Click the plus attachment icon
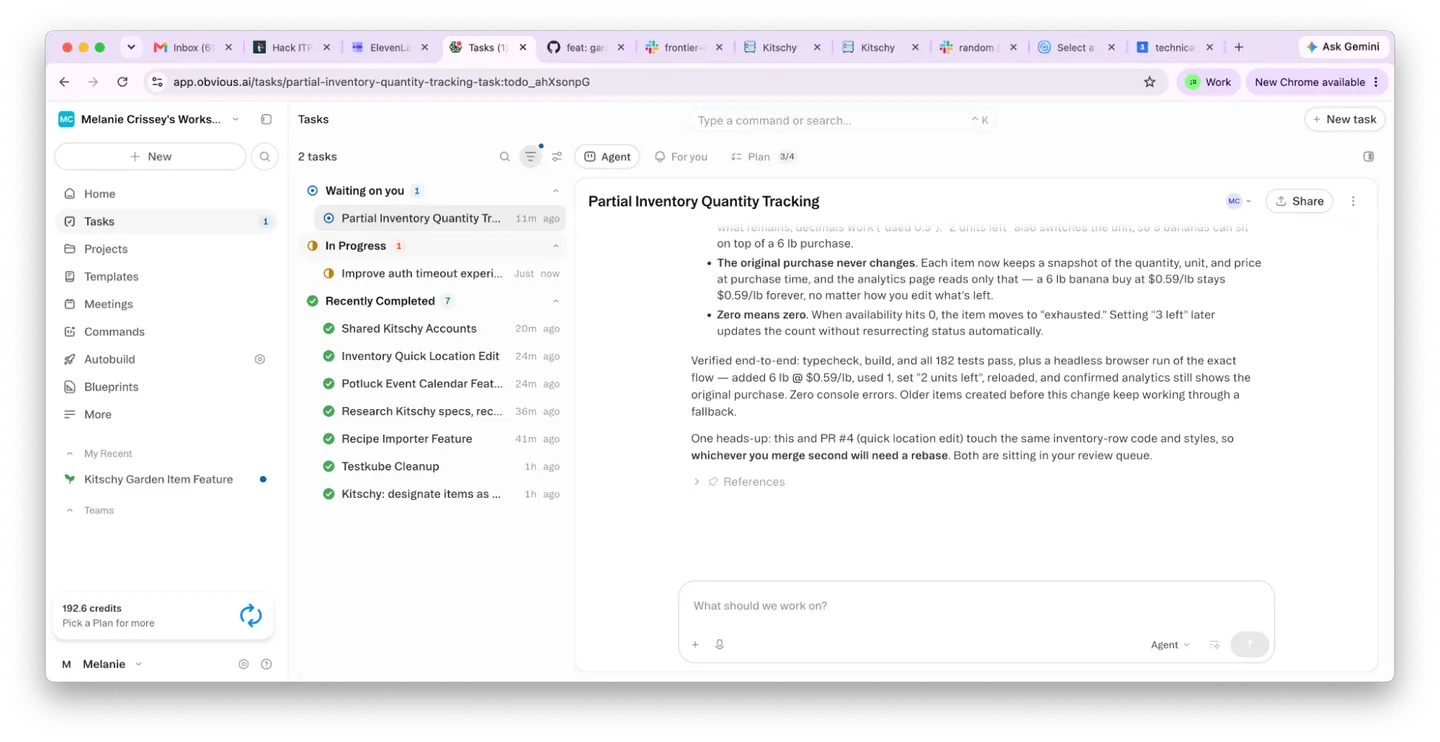 [x=695, y=645]
